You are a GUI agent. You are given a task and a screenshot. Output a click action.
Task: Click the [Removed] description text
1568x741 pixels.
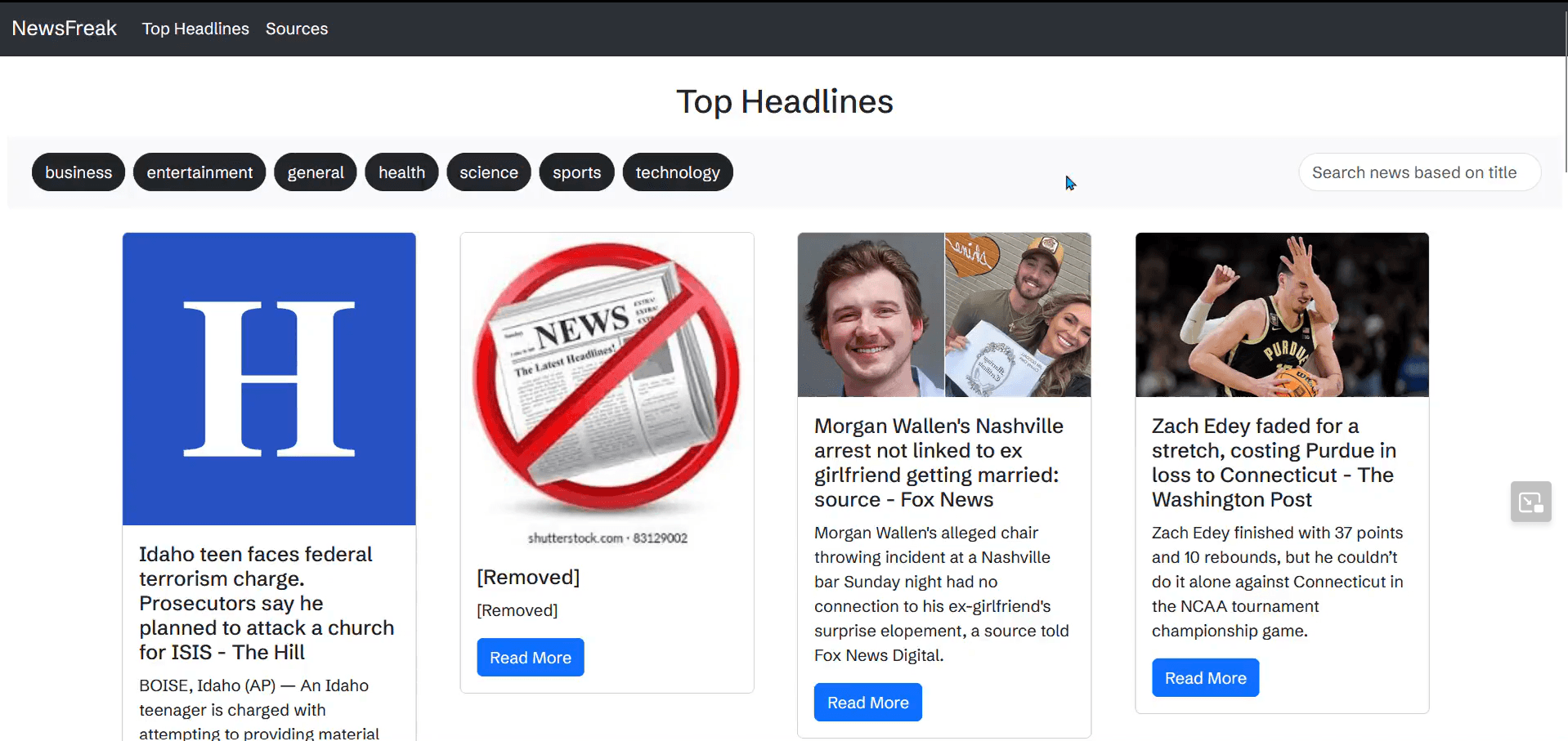tap(517, 610)
